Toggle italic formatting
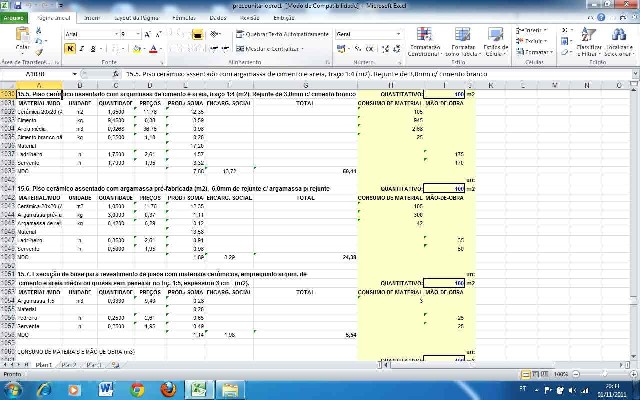The width and height of the screenshot is (640, 400). pos(81,49)
